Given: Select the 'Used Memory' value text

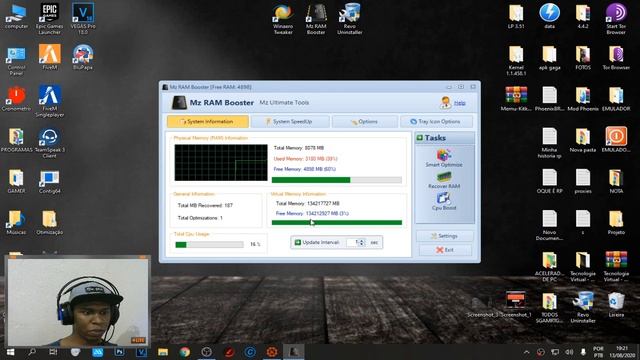Looking at the screenshot, I should tap(305, 158).
